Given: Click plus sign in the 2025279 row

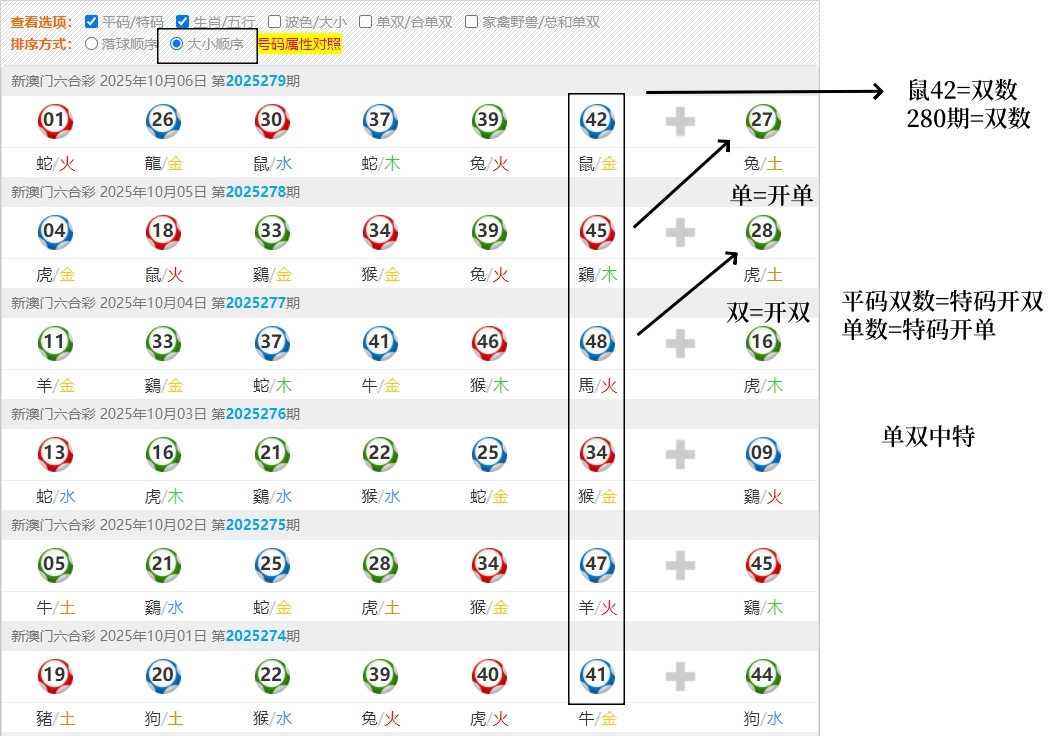Looking at the screenshot, I should click(x=680, y=122).
